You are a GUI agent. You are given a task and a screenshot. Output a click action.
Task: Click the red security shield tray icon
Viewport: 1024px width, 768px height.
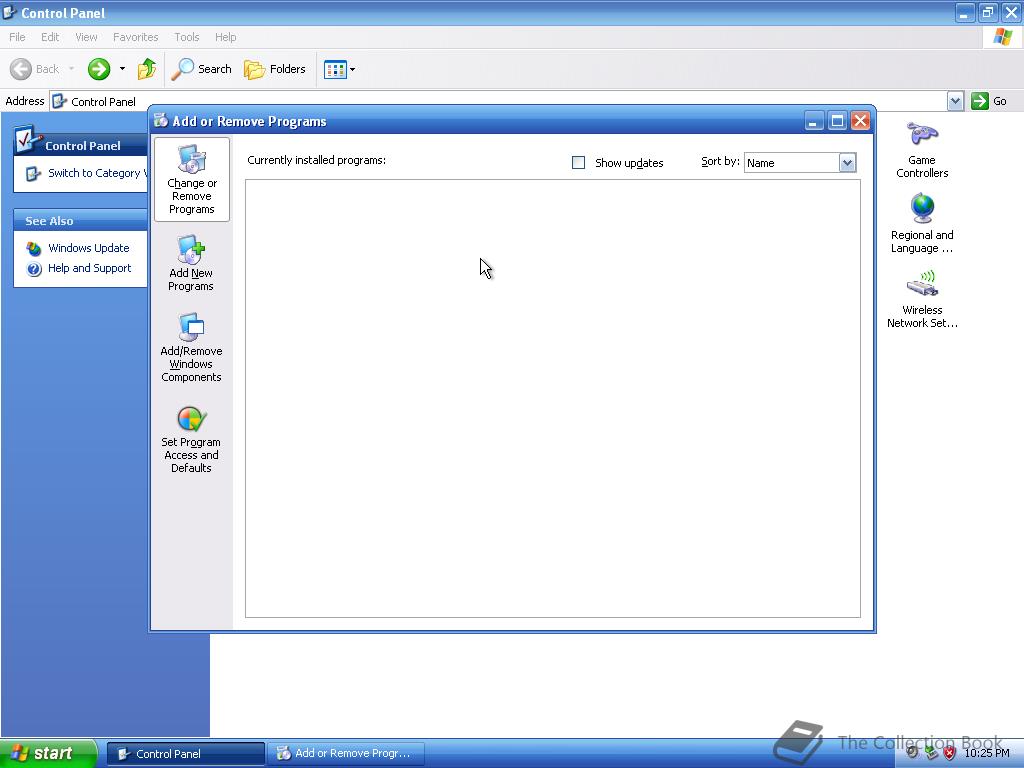click(950, 753)
